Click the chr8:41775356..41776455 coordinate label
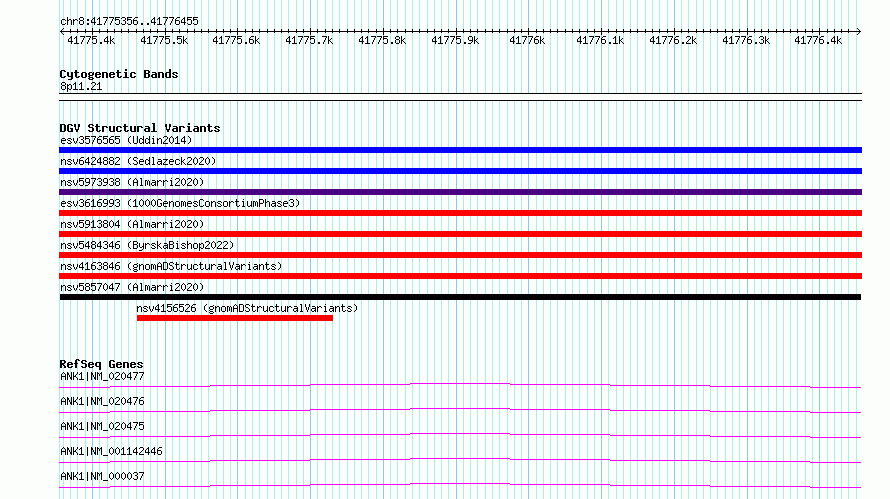The width and height of the screenshot is (890, 499). (x=129, y=21)
